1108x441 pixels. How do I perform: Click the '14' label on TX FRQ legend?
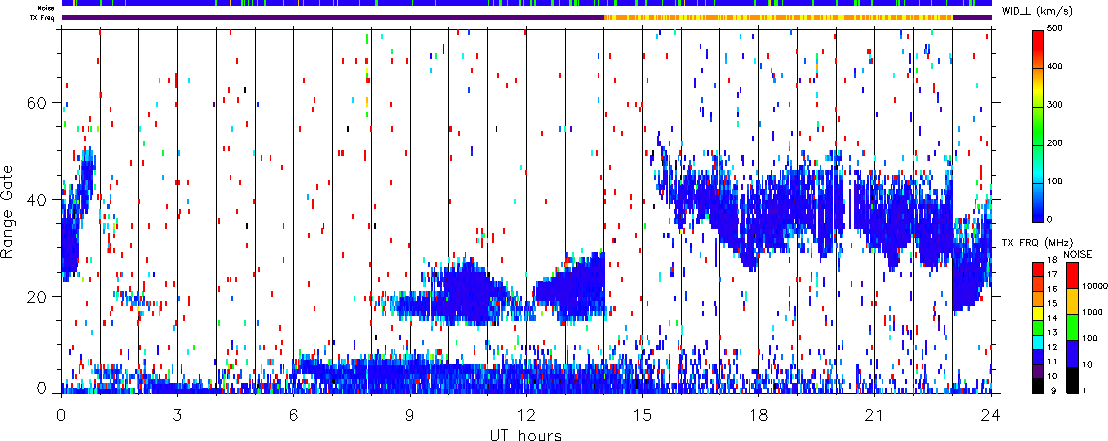tap(1054, 317)
